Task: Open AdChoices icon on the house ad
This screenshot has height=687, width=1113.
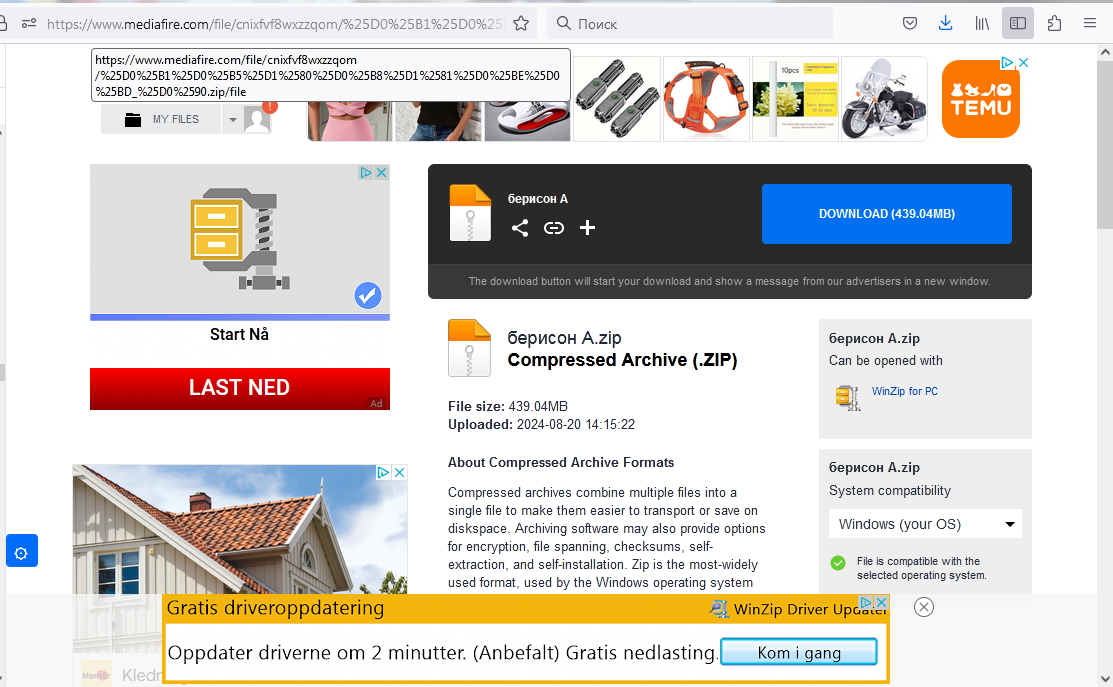Action: [x=383, y=473]
